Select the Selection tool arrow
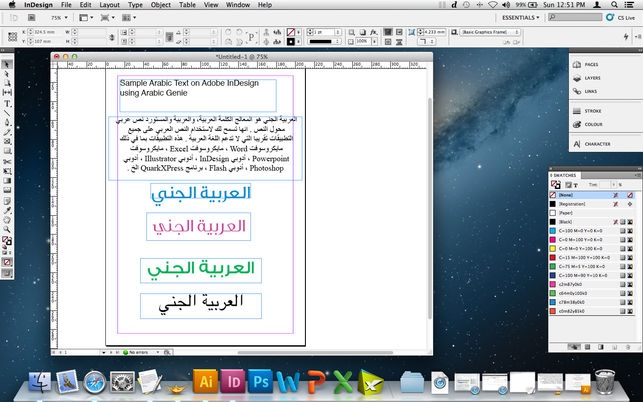The height and width of the screenshot is (402, 643). tap(7, 64)
